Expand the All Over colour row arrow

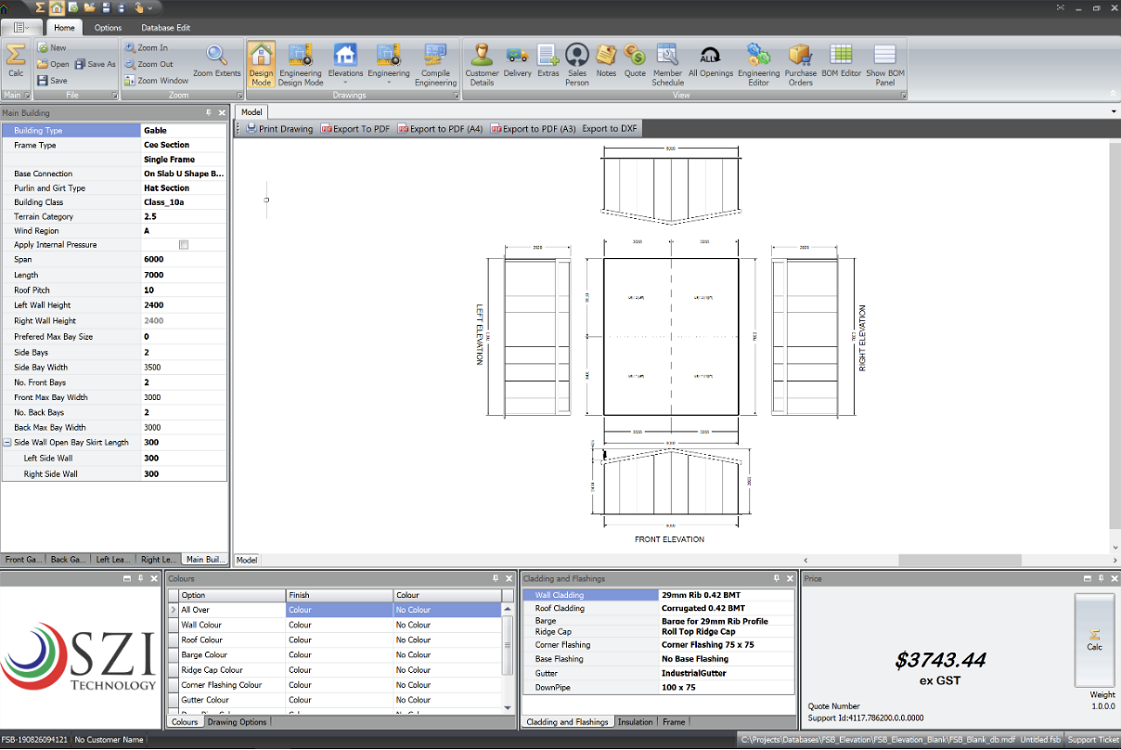click(x=173, y=610)
